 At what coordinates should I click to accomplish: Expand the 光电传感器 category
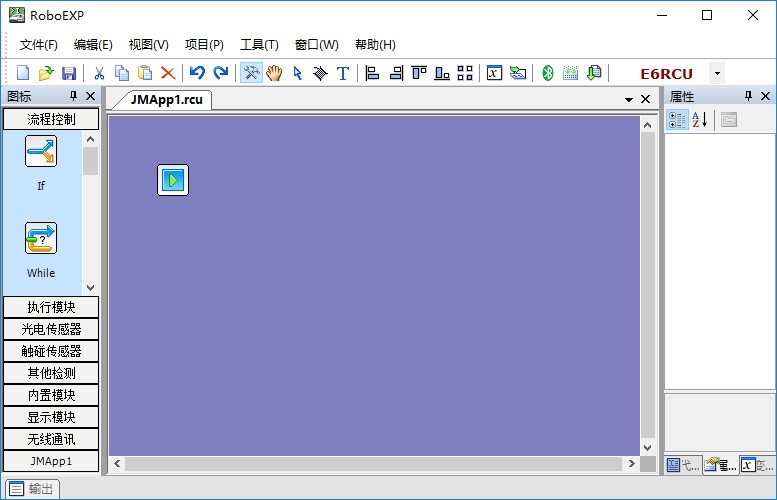[x=51, y=329]
